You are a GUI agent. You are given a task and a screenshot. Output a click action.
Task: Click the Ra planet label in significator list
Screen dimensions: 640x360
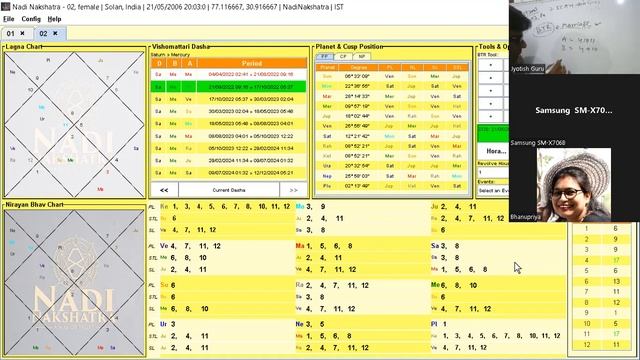click(x=300, y=285)
